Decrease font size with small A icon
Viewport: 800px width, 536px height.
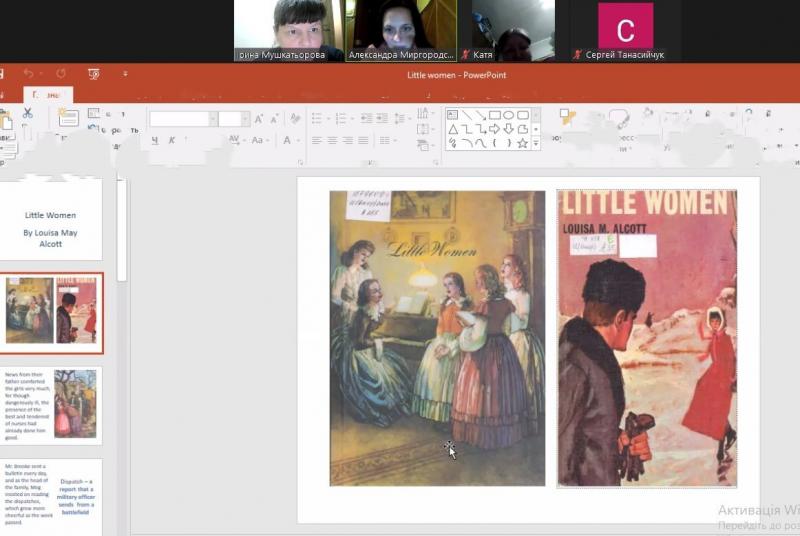[274, 120]
